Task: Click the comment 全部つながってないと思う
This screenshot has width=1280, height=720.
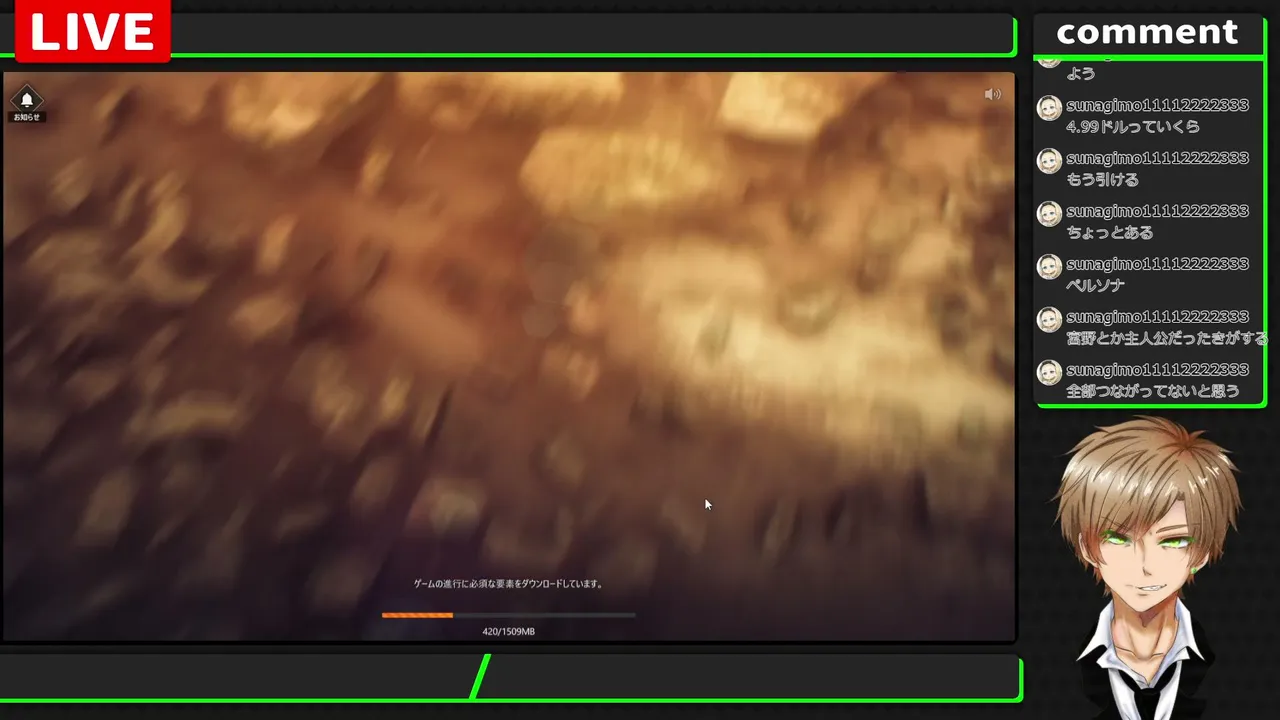Action: (1153, 392)
